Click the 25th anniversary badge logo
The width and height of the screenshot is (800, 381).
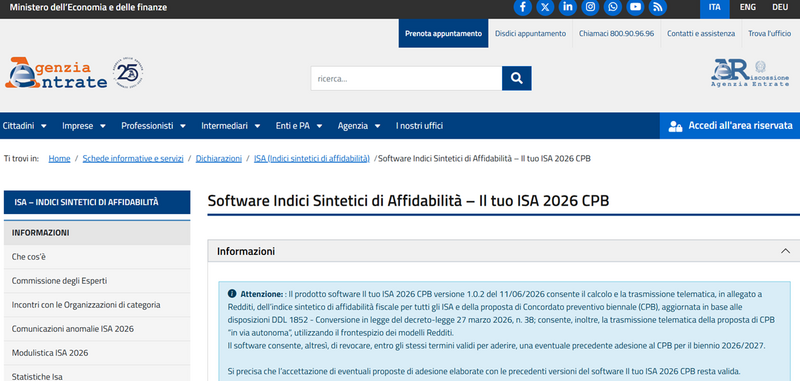128,73
